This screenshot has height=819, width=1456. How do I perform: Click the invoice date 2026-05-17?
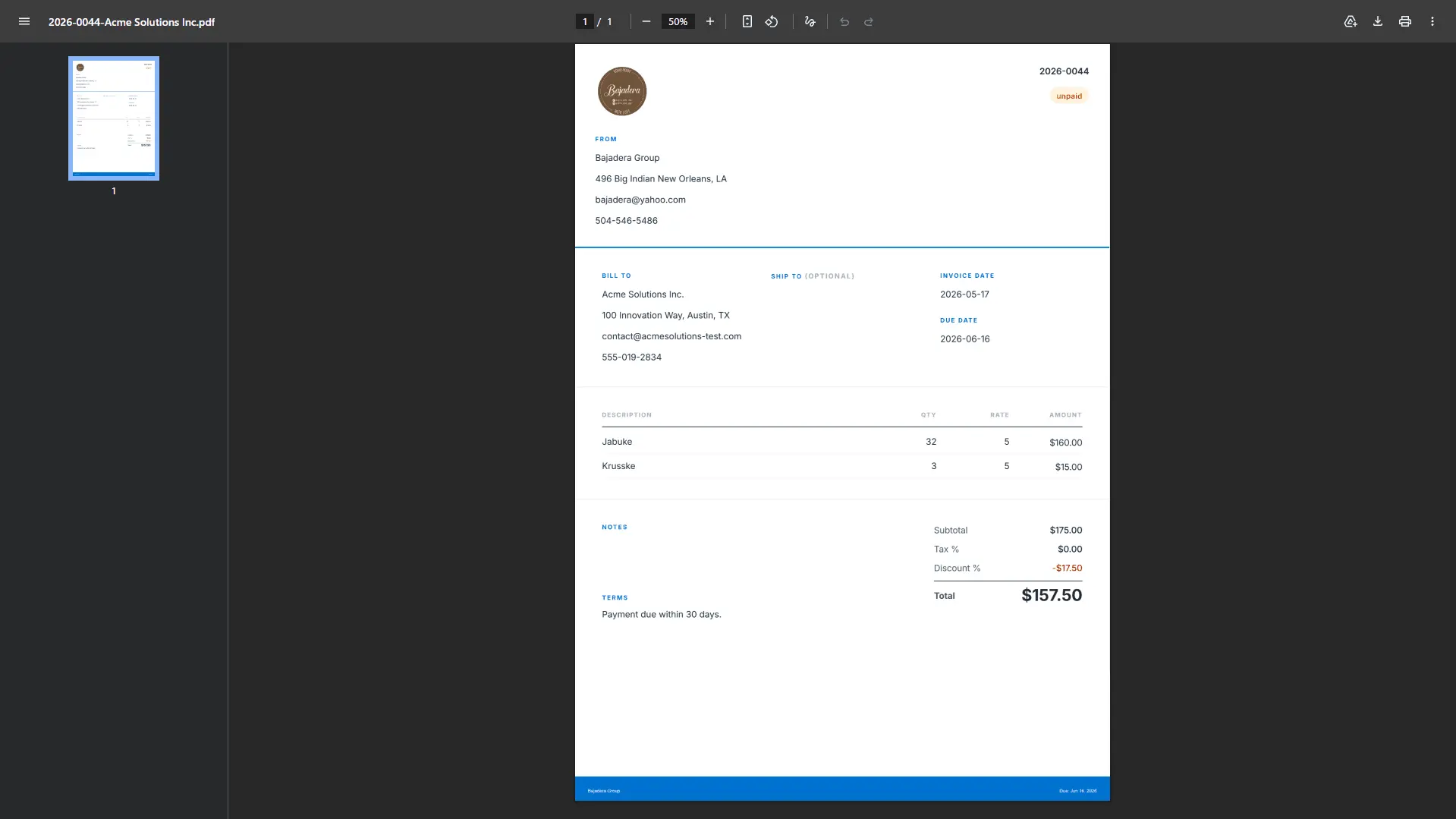click(964, 294)
